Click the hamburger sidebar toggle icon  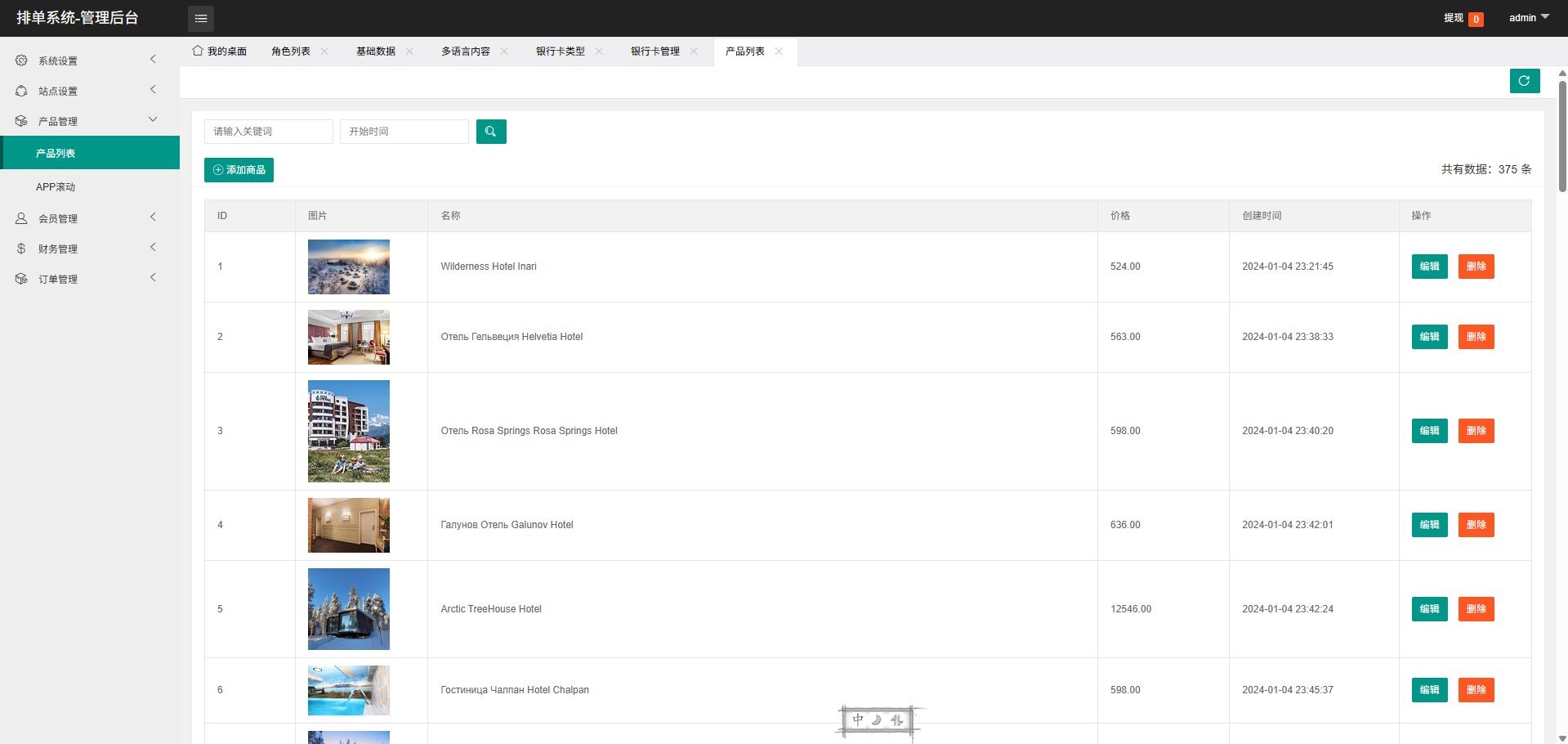(200, 18)
